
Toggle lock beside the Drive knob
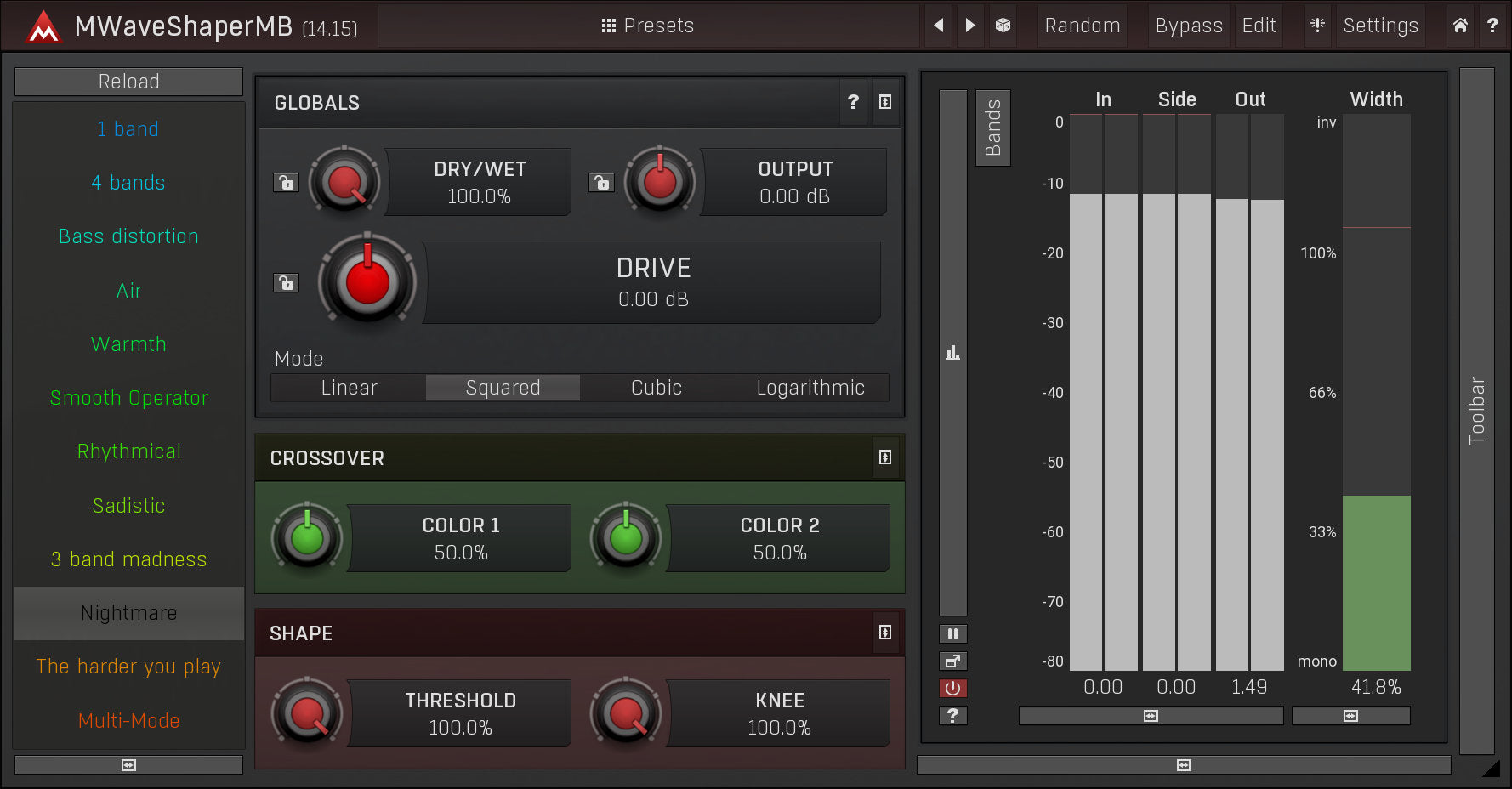(x=286, y=282)
